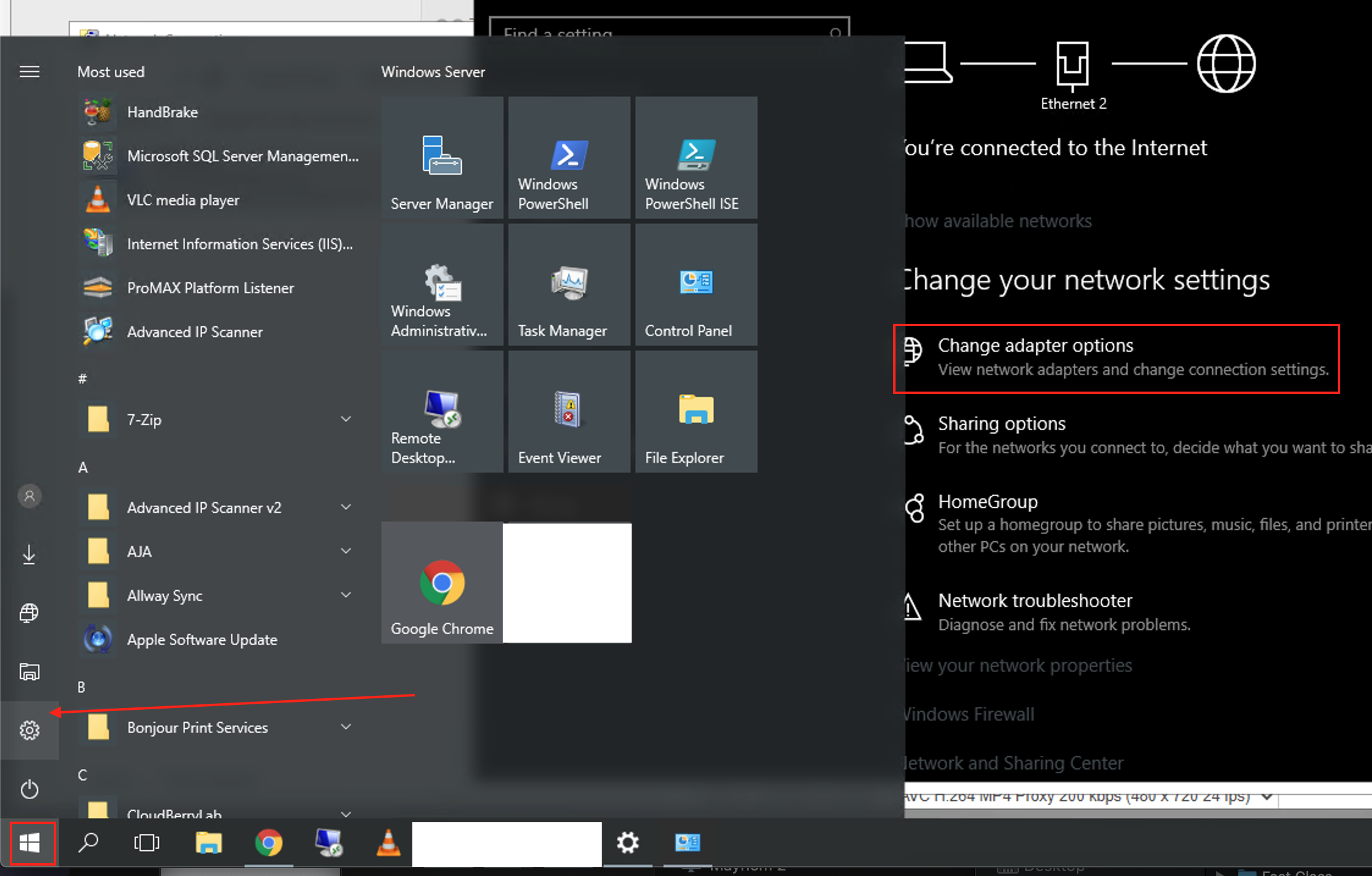
Task: Open the File Explorer tile
Action: pos(696,412)
